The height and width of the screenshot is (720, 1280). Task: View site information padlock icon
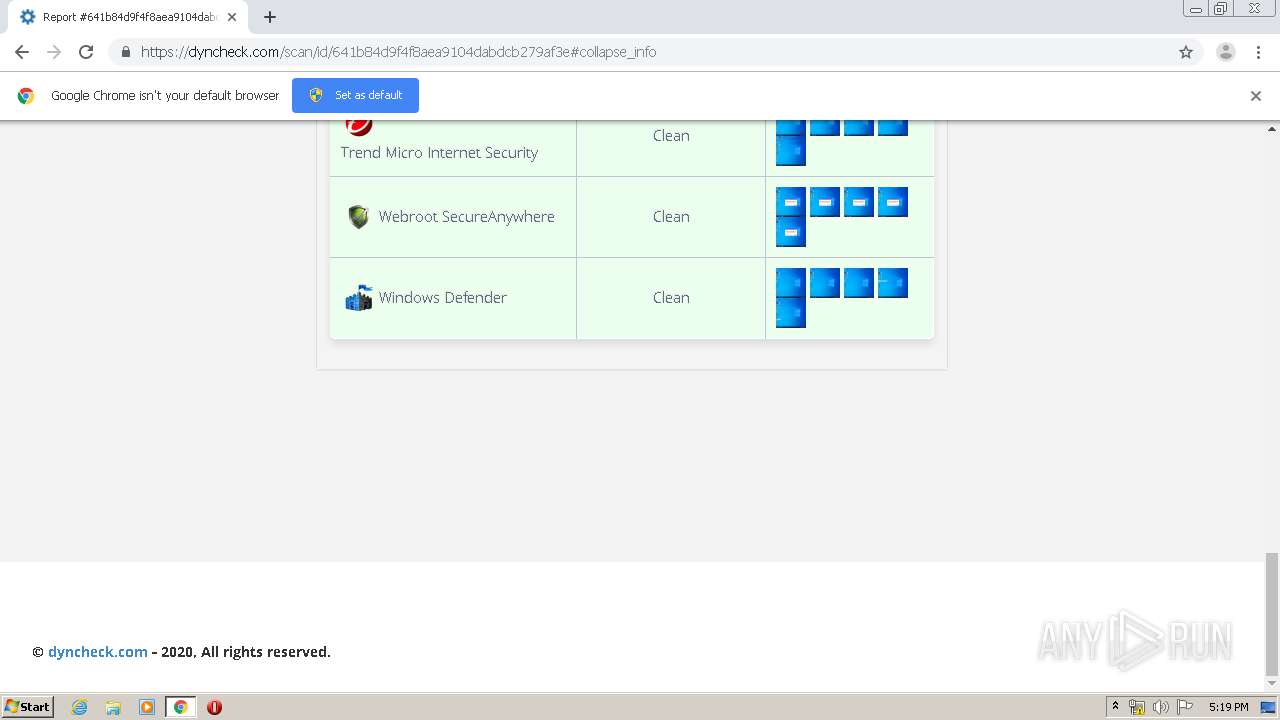coord(125,52)
